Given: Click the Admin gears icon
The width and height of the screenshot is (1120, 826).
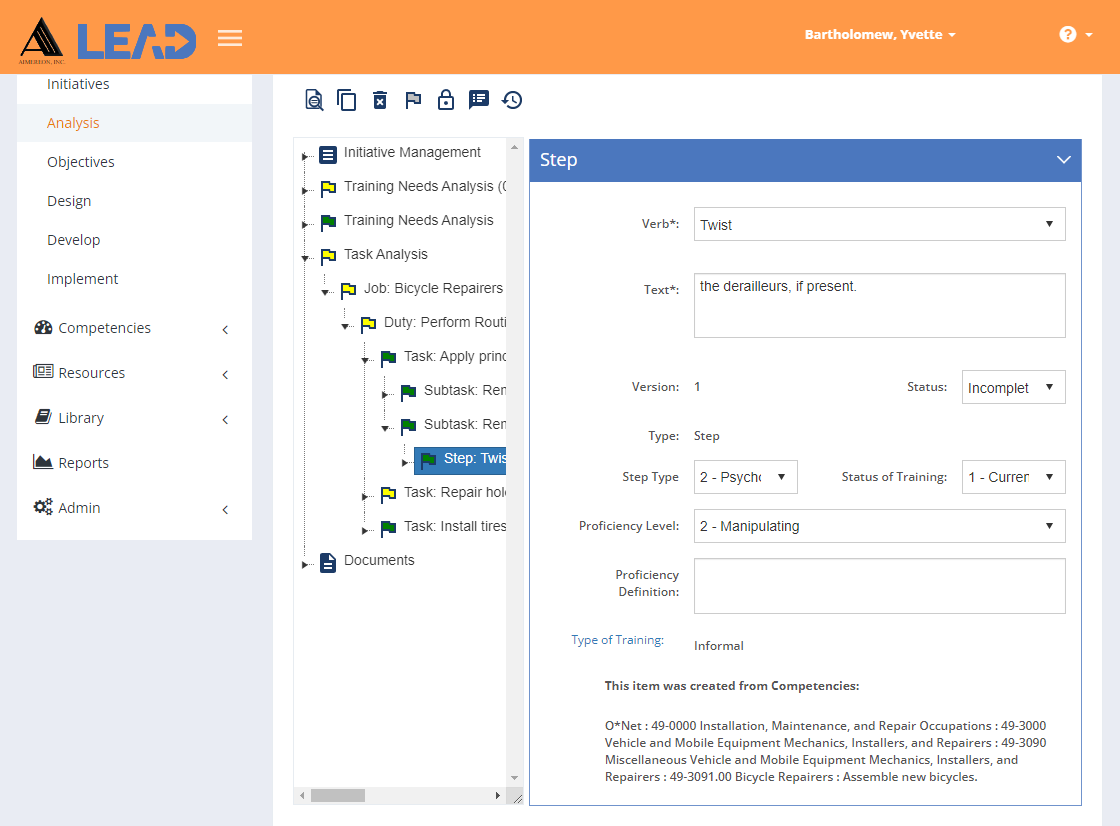Looking at the screenshot, I should pos(43,507).
